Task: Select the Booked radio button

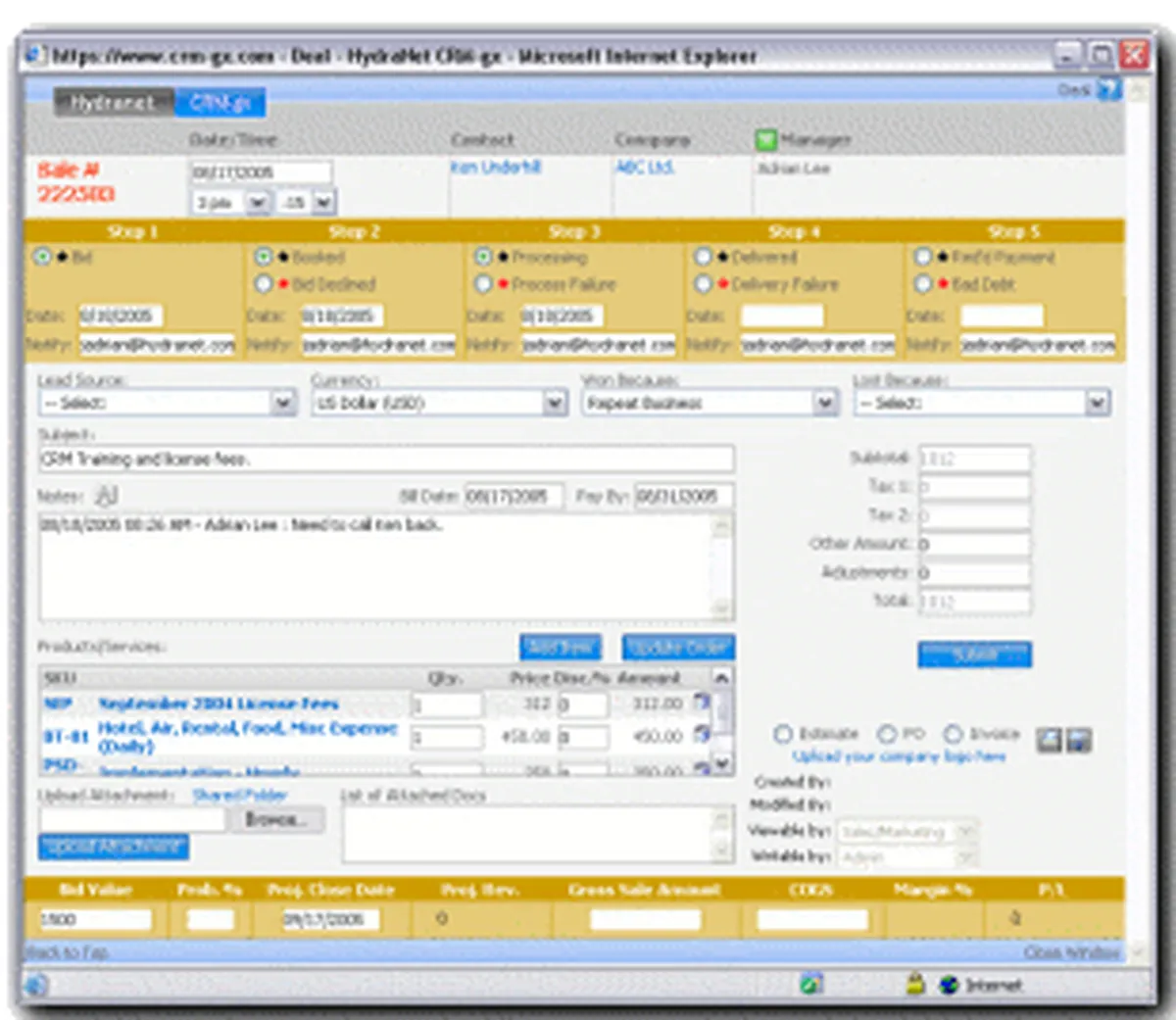Action: pos(264,257)
